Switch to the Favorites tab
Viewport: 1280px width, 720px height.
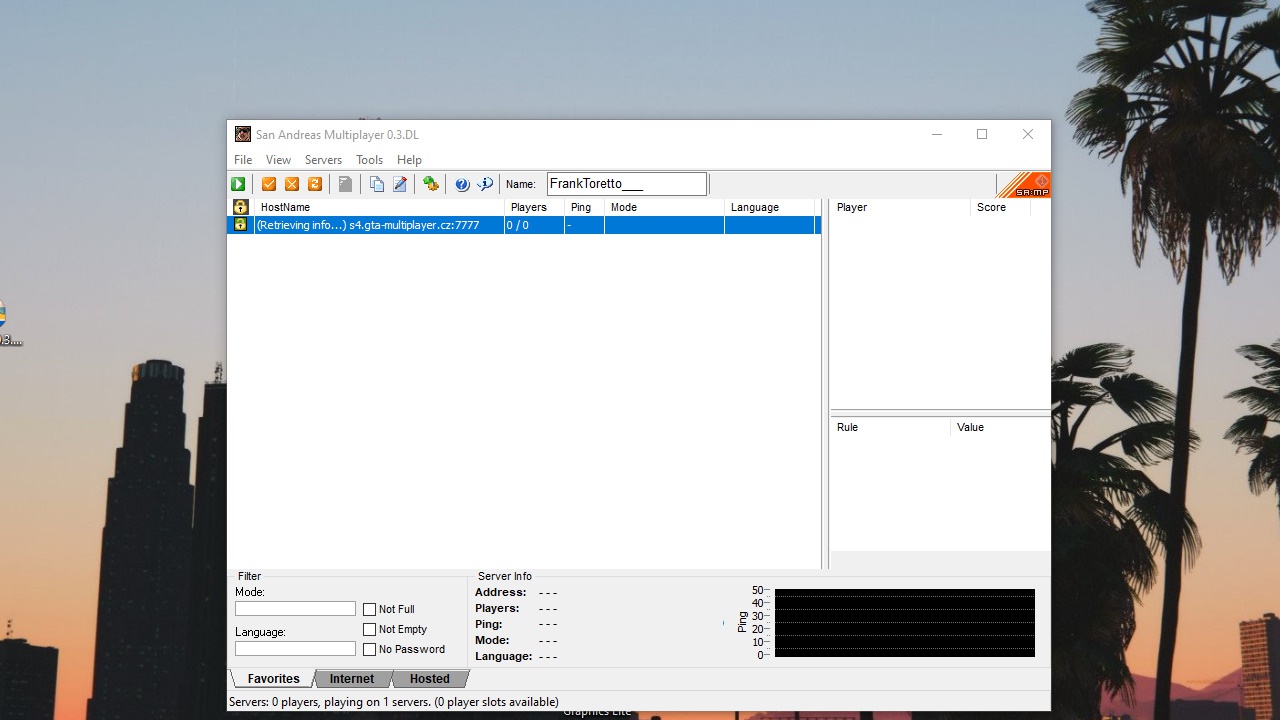(x=273, y=679)
